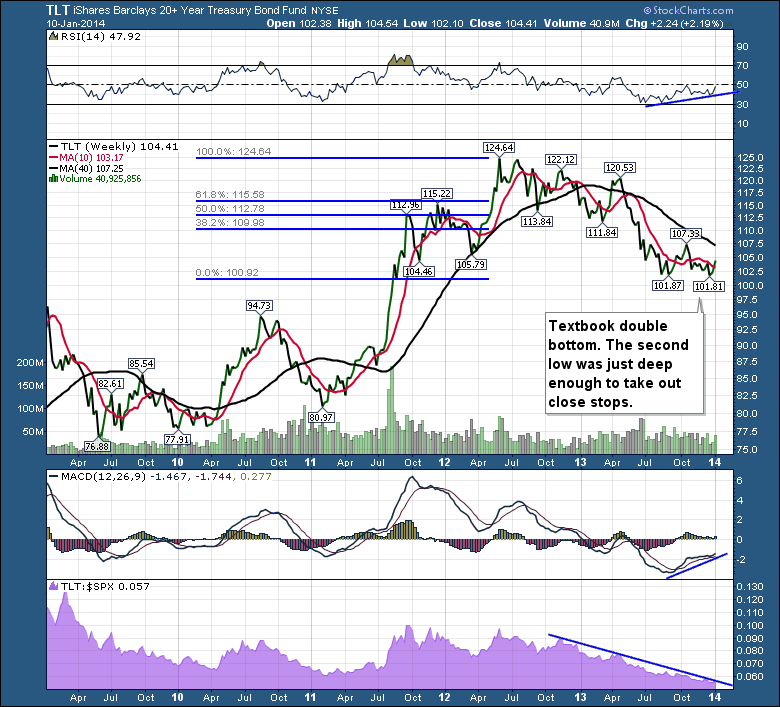Click the 80.97 low price label
Screen dimensions: 780x707
321,417
